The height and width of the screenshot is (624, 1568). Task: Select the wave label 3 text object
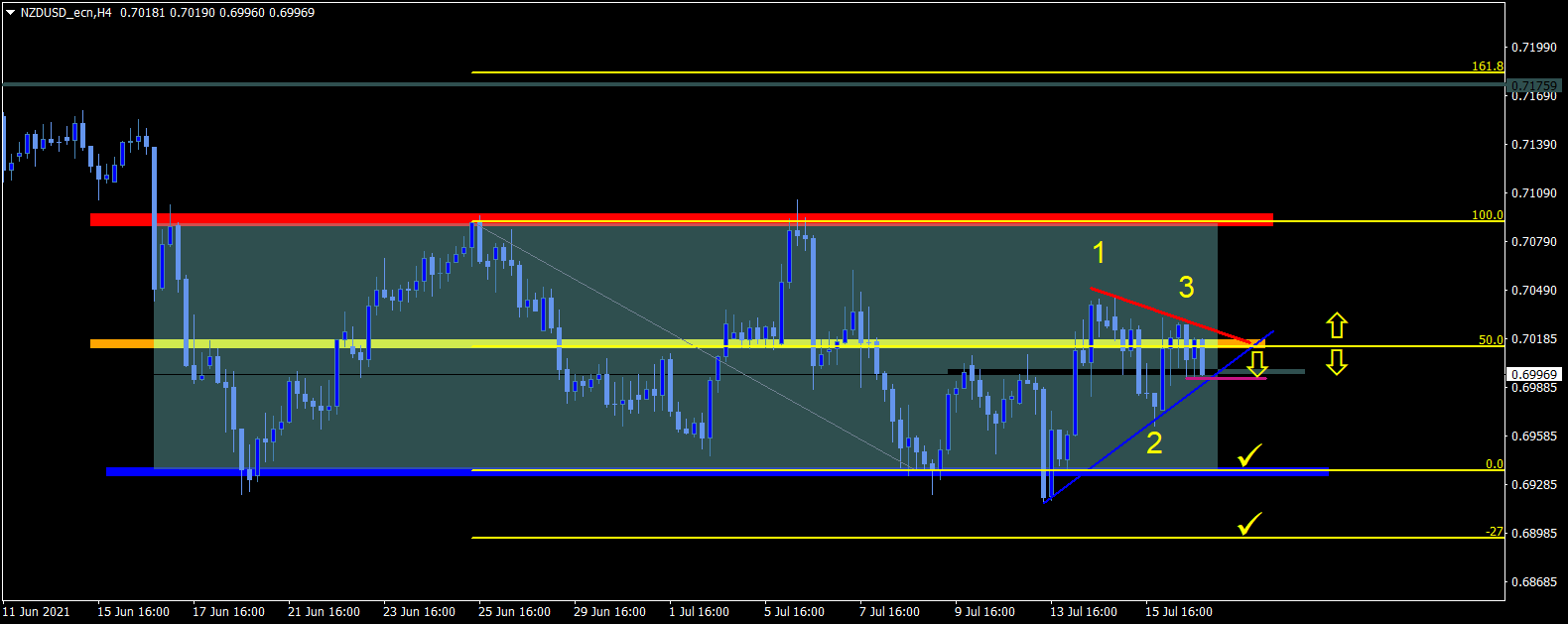[1186, 288]
